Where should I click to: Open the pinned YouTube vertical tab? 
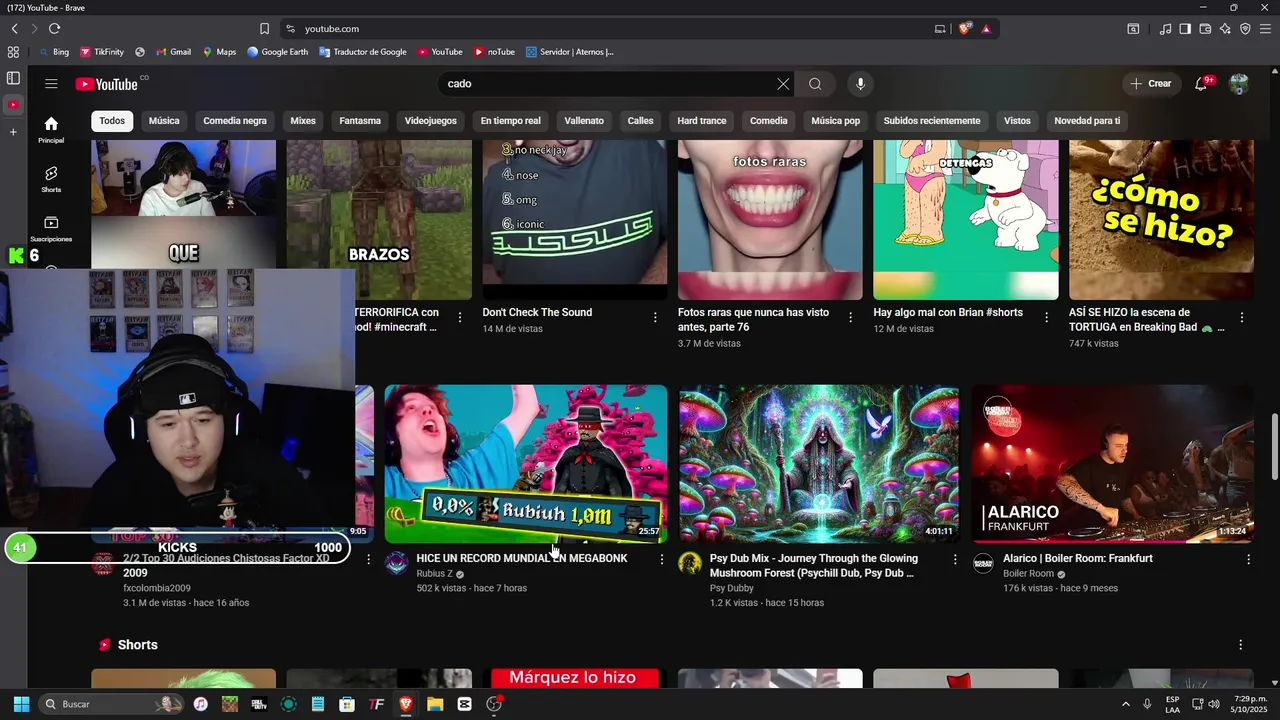tap(13, 105)
